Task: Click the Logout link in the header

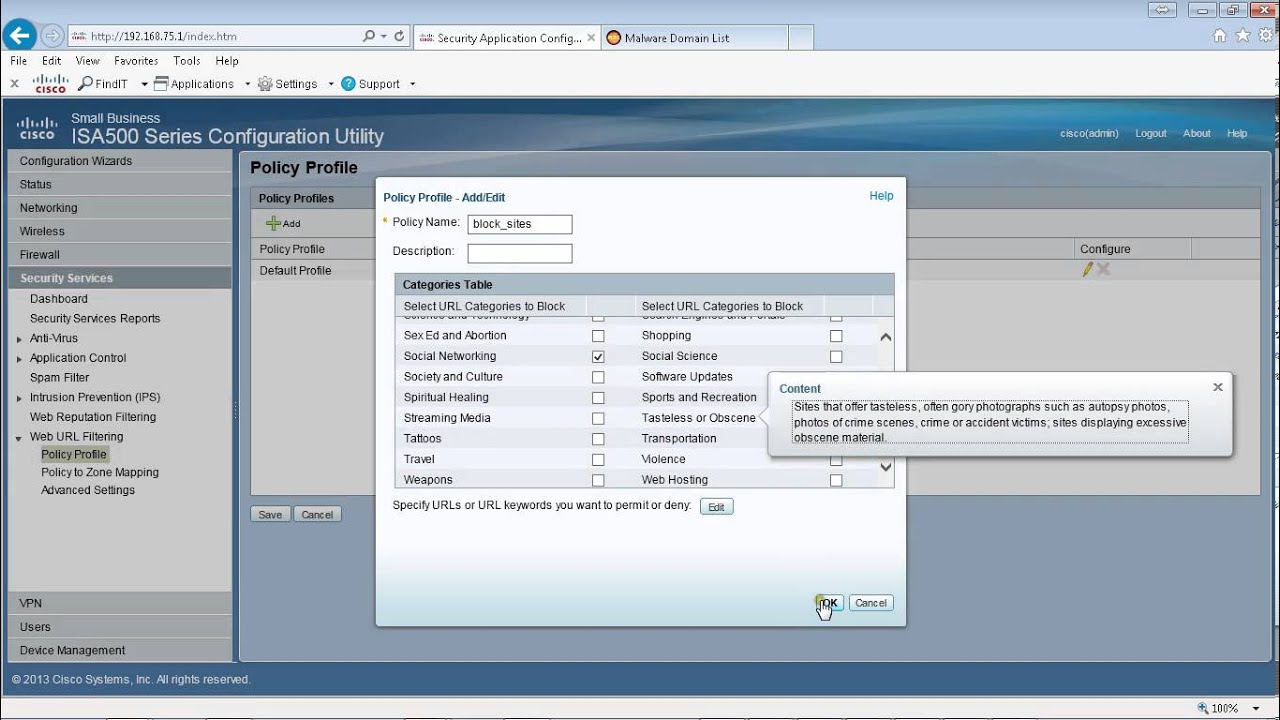Action: coord(1151,133)
